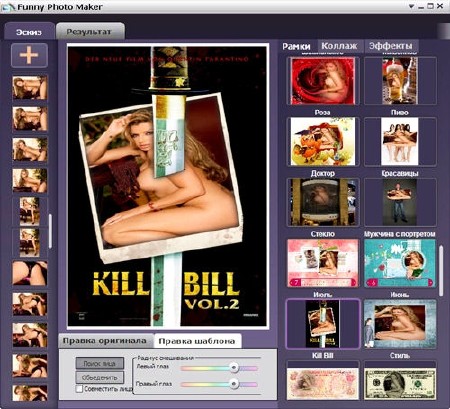
Task: Adjust the Левый глаз slider handle
Action: [234, 368]
